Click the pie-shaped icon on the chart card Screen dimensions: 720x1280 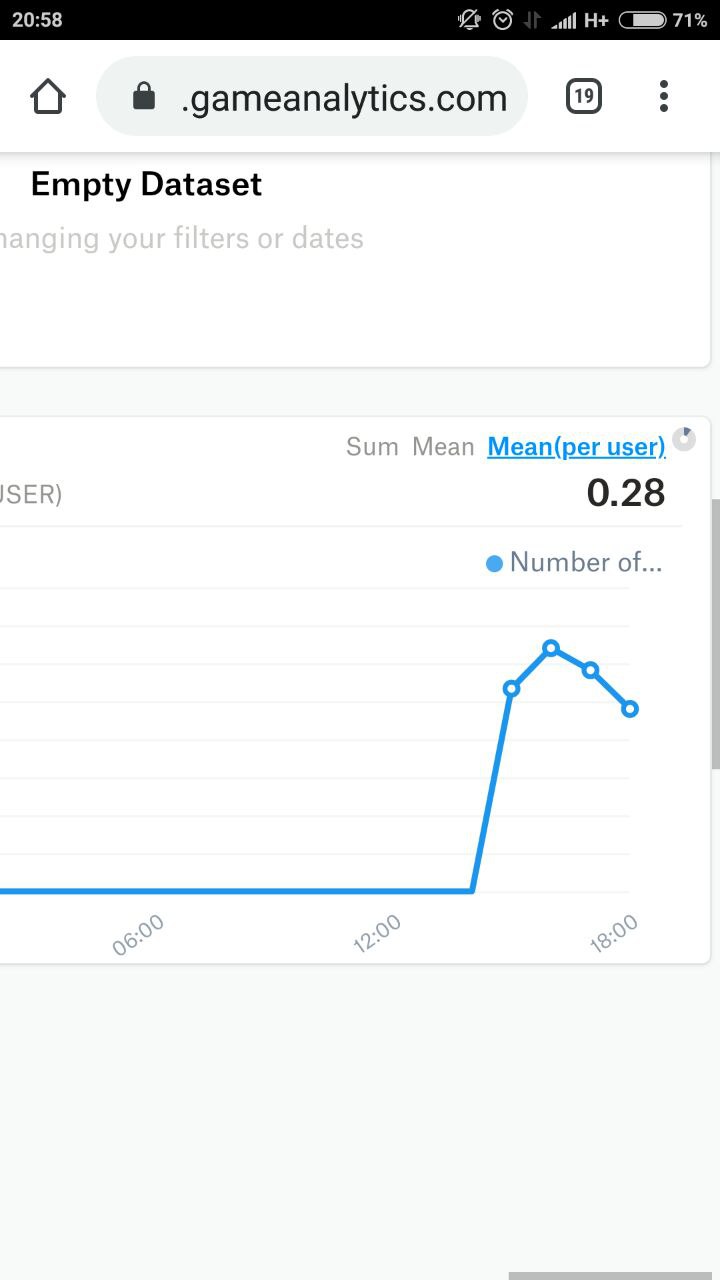(x=684, y=439)
